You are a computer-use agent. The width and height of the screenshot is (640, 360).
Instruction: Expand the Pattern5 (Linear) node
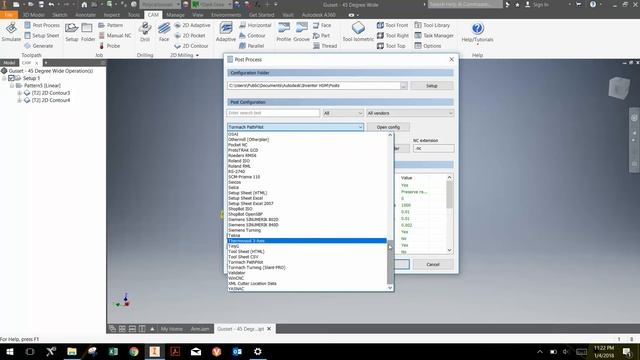[12, 85]
